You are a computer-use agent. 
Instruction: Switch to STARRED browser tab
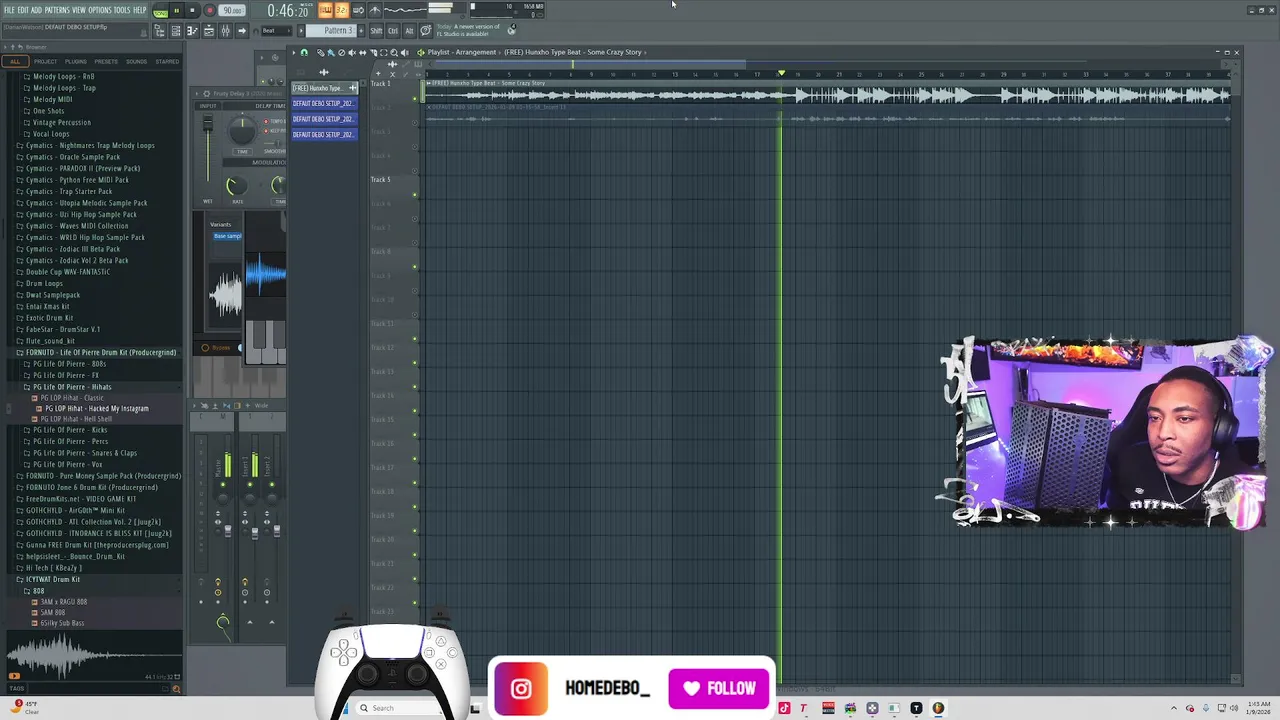[167, 62]
